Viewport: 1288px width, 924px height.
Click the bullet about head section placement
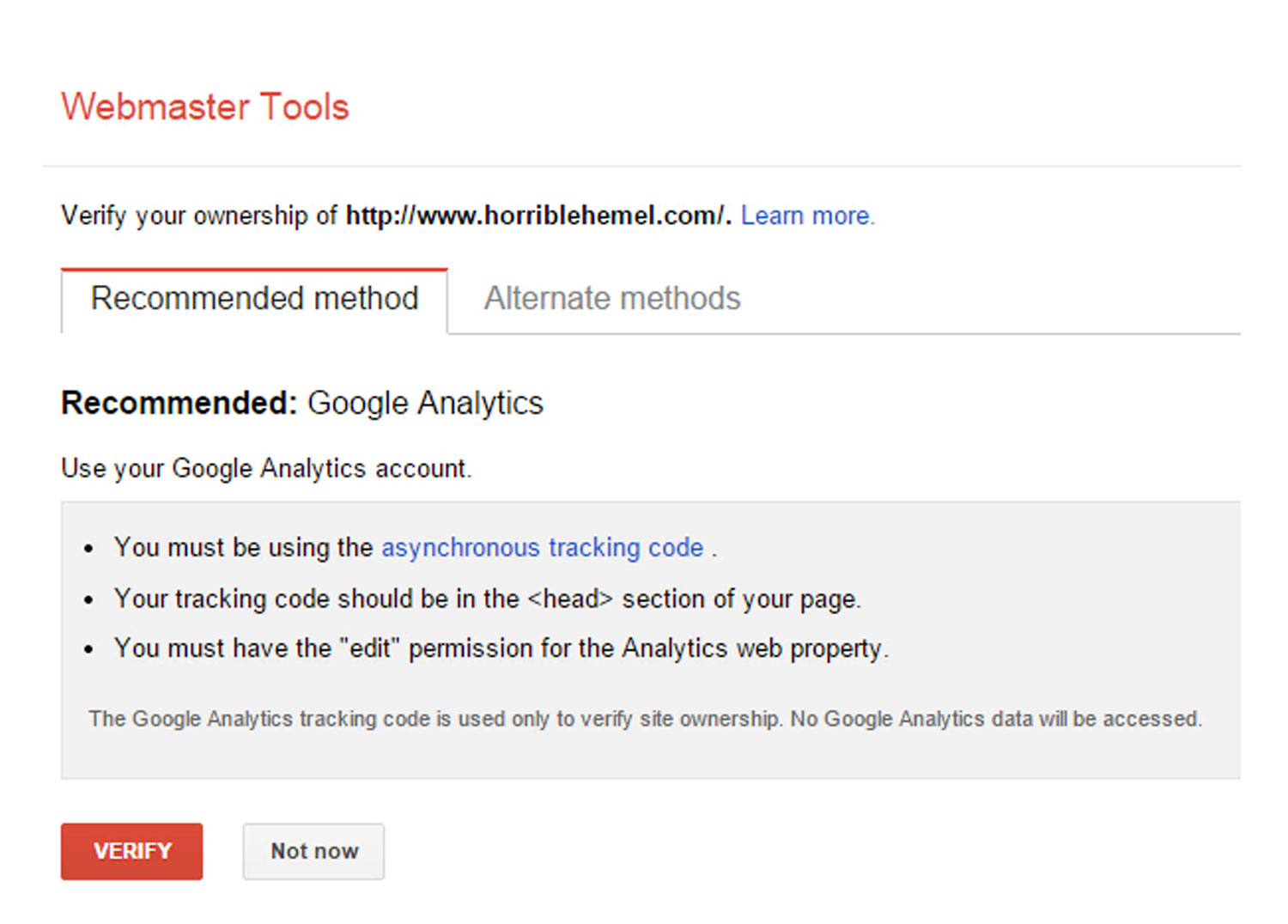coord(488,599)
